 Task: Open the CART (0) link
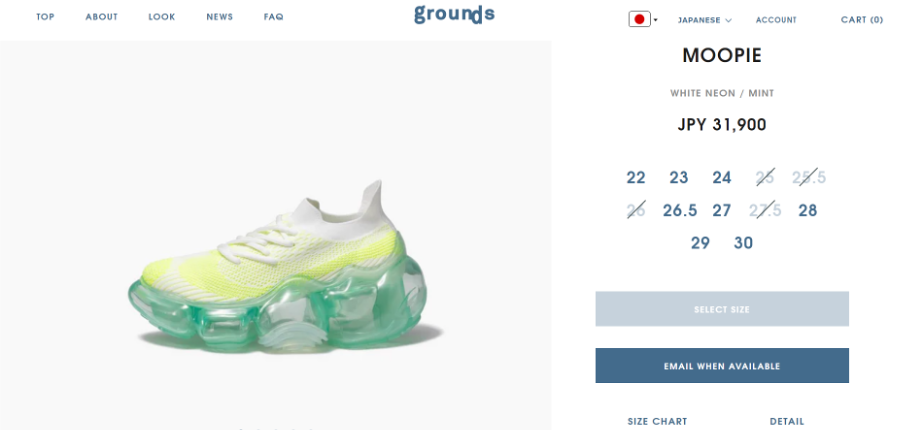tap(862, 20)
